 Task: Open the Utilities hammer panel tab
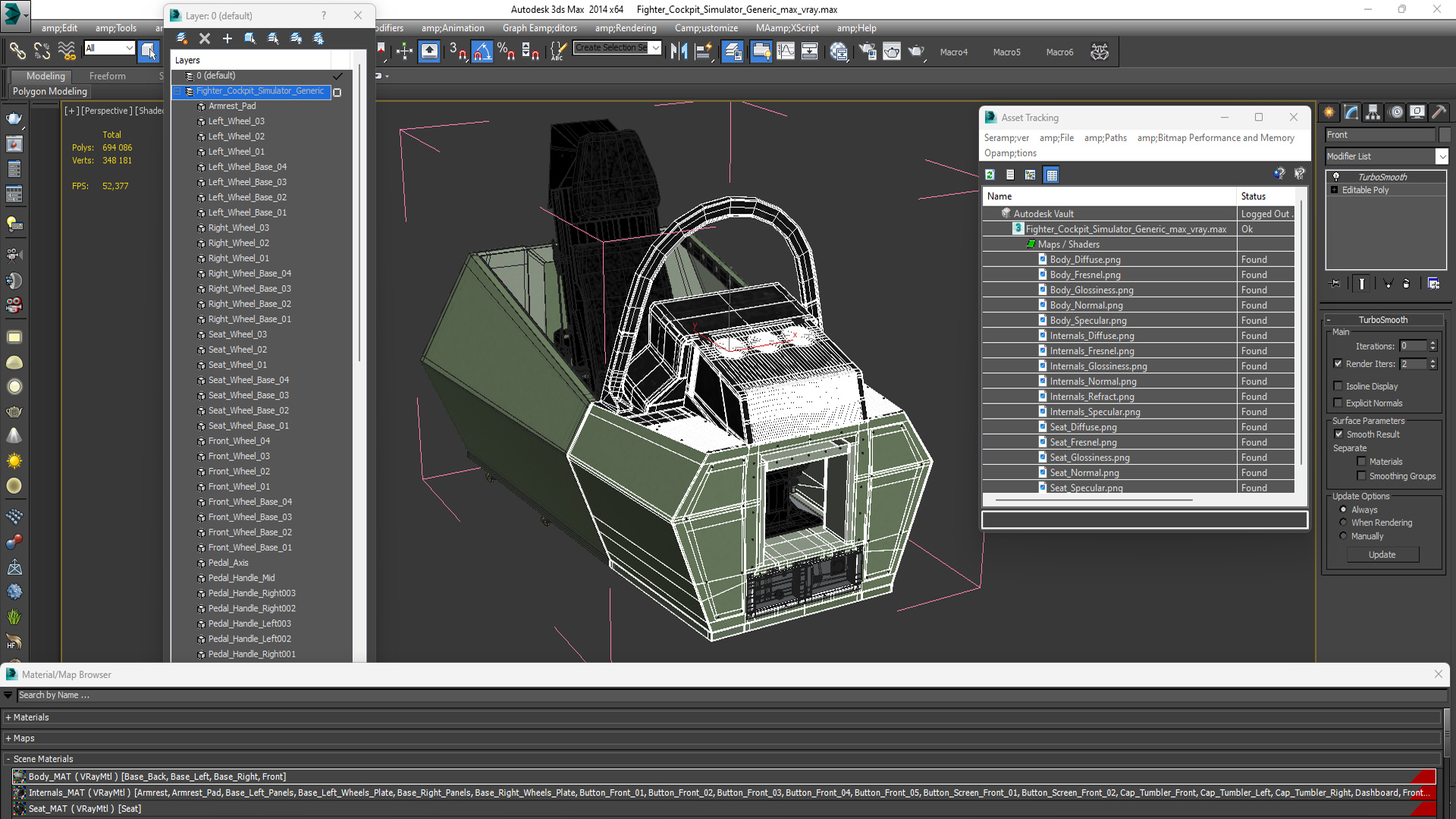1439,112
